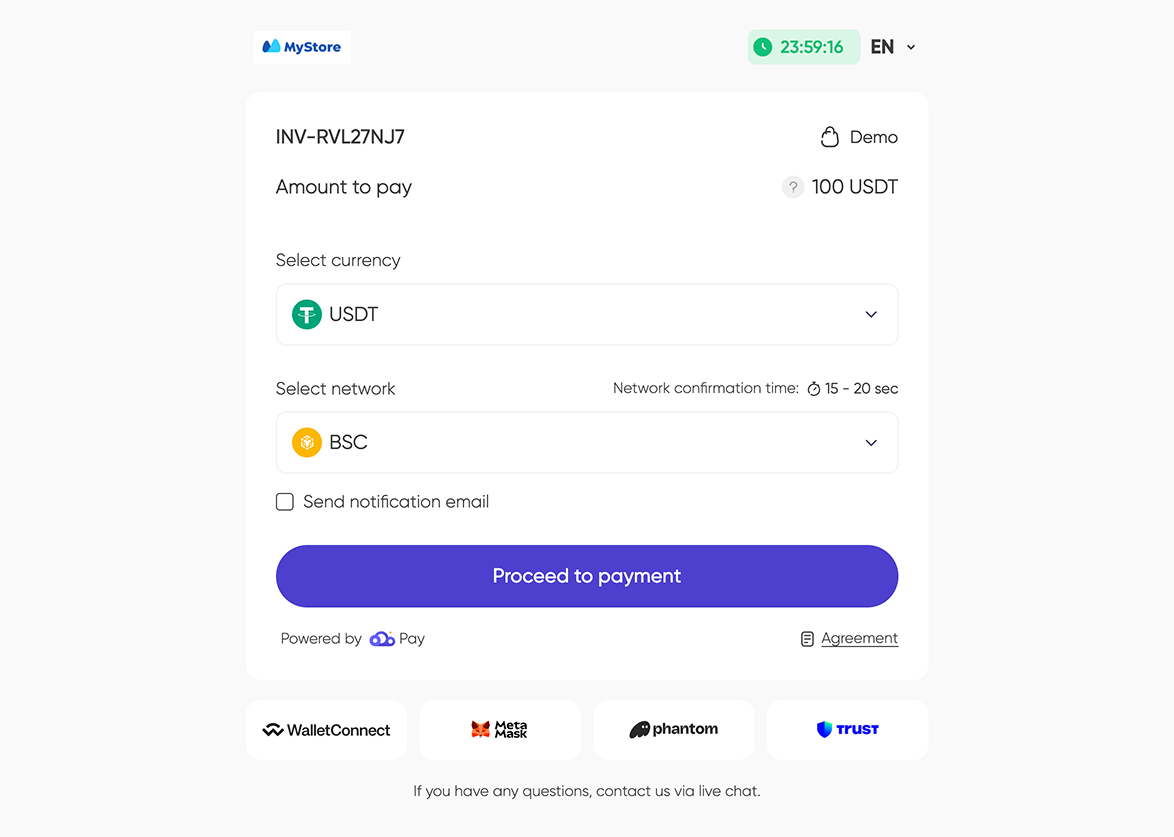
Task: Click the Tether USDT coin icon
Action: [306, 314]
